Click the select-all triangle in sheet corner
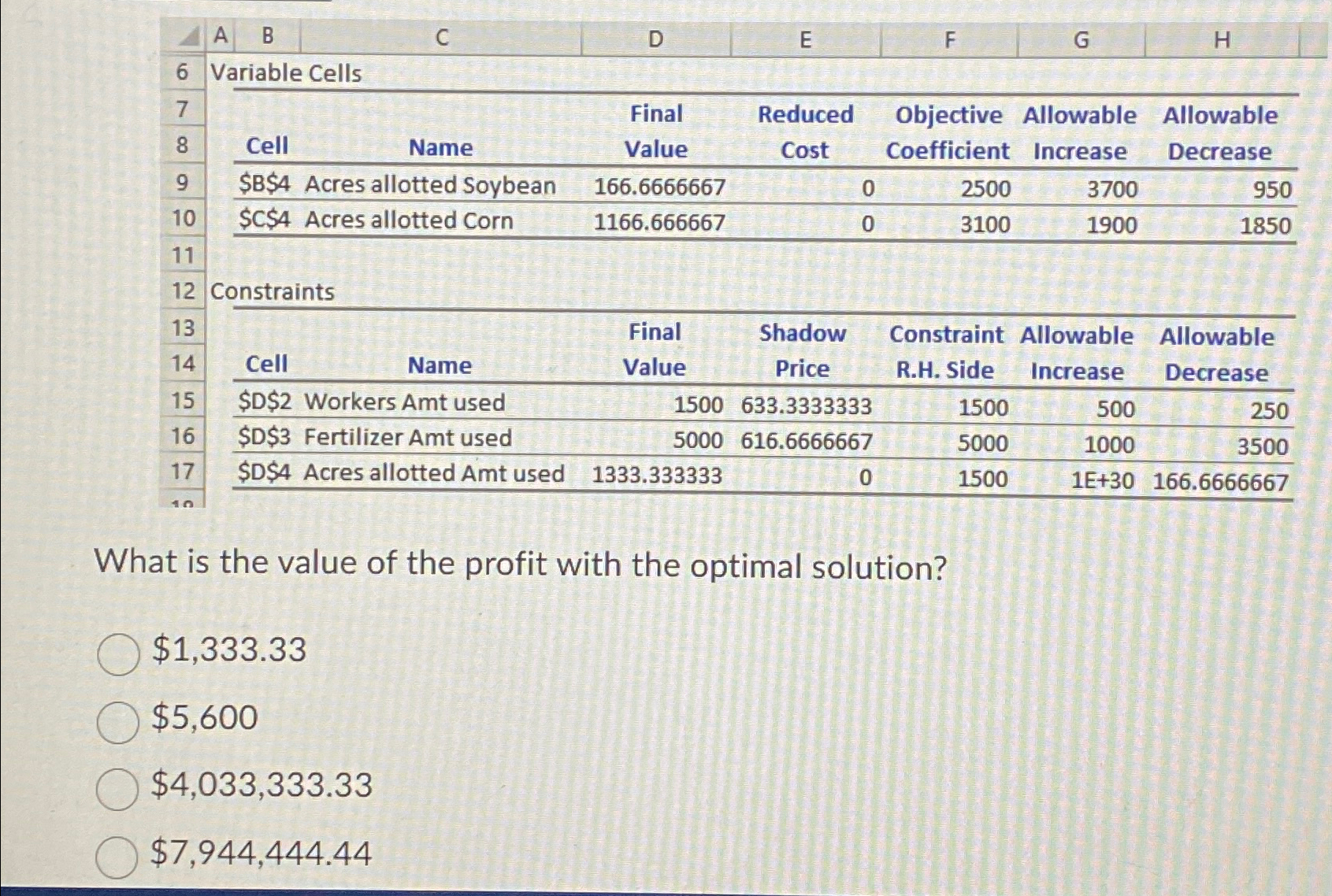This screenshot has width=1332, height=896. [187, 35]
